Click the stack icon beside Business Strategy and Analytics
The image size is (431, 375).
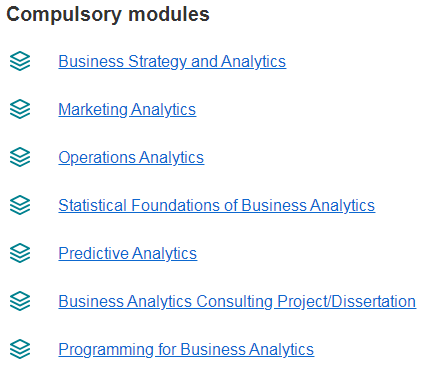pos(20,61)
